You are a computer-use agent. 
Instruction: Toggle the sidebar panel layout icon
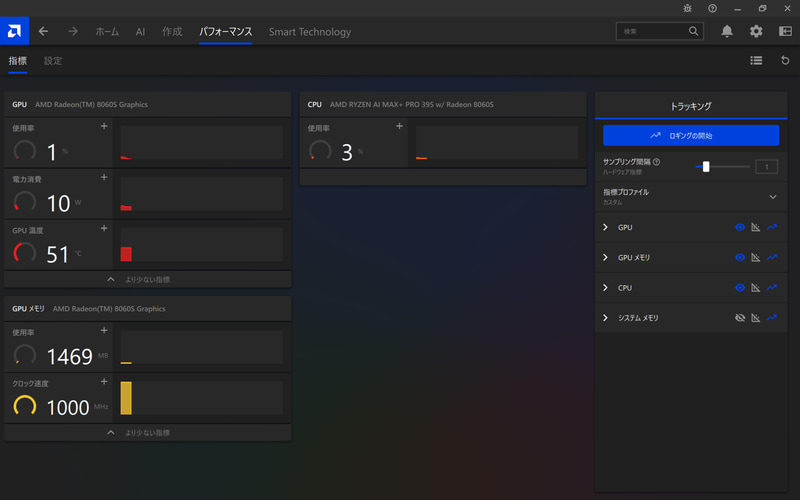pyautogui.click(x=785, y=31)
